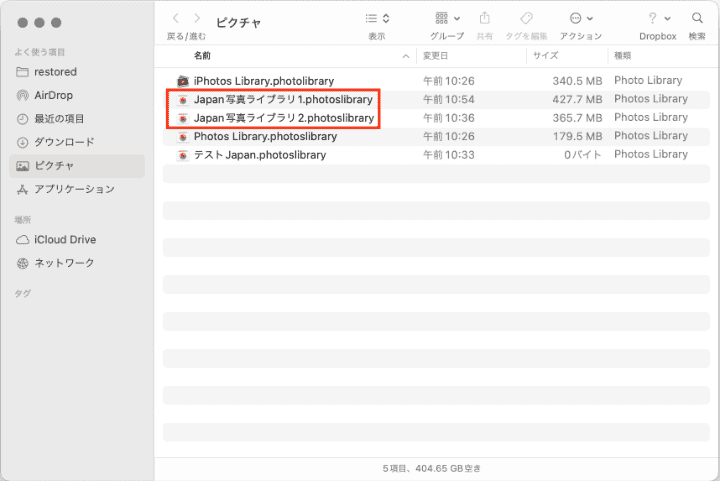Viewport: 720px width, 481px height.
Task: Open Downloads in the sidebar
Action: [x=64, y=142]
